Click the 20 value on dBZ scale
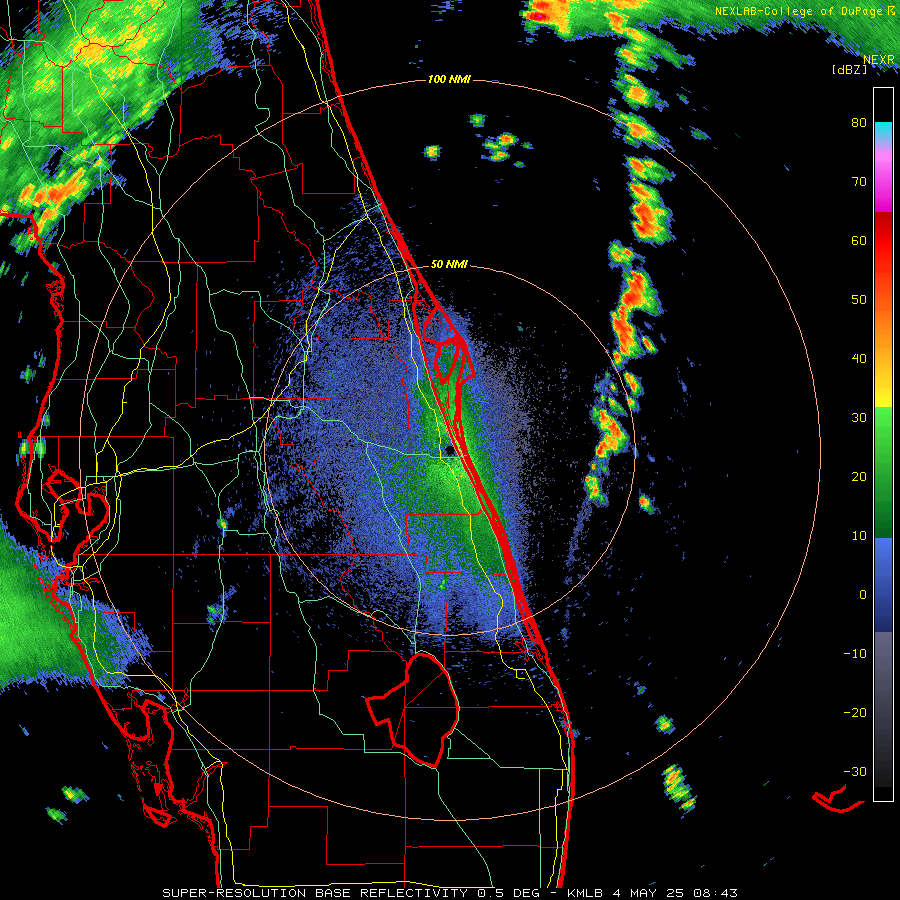 [x=859, y=476]
